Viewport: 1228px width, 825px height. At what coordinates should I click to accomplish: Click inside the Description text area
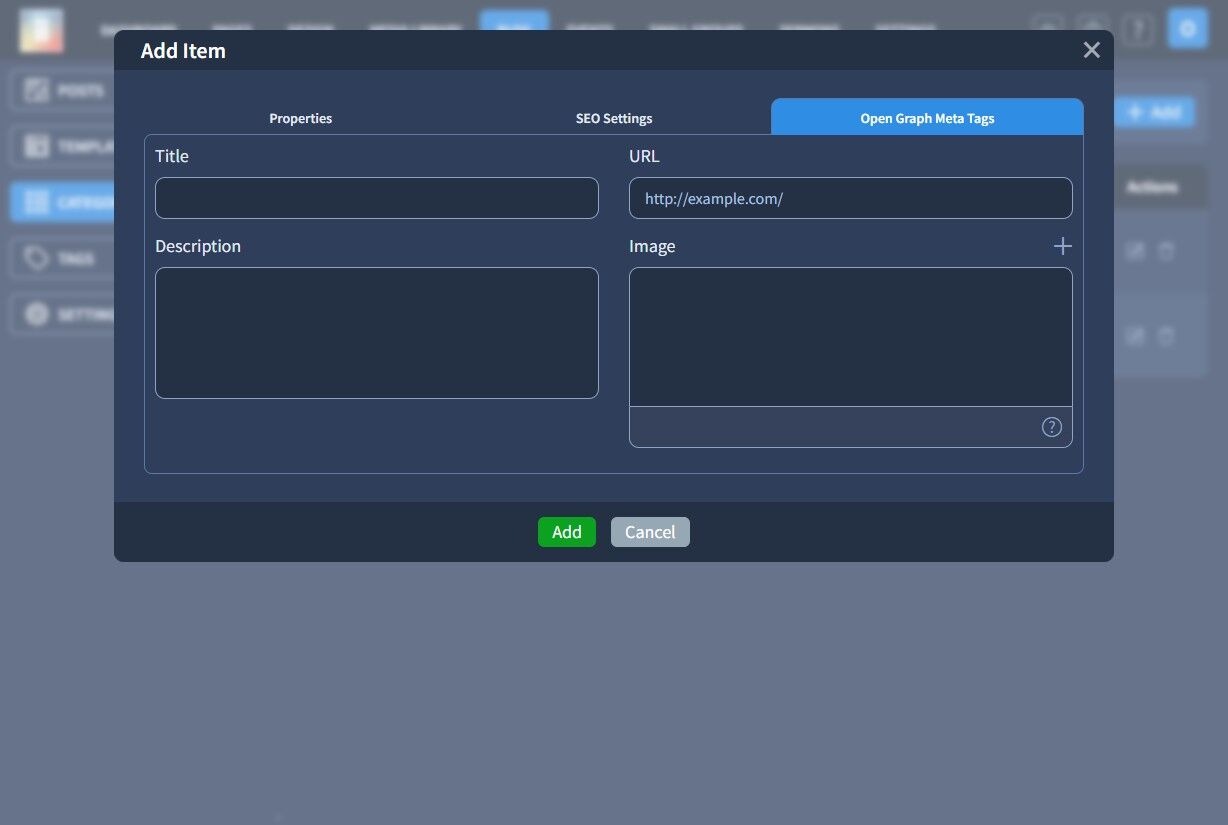(377, 333)
